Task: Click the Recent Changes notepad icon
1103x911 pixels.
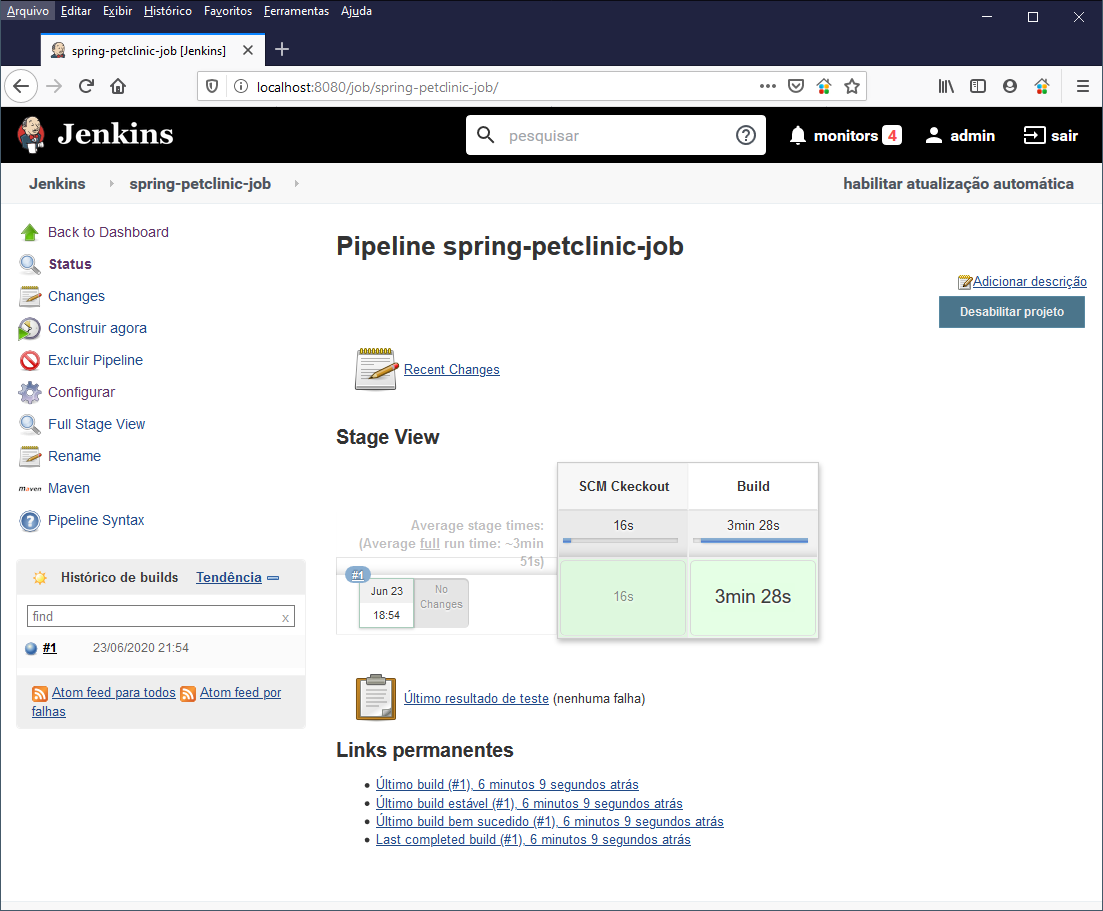Action: (375, 369)
